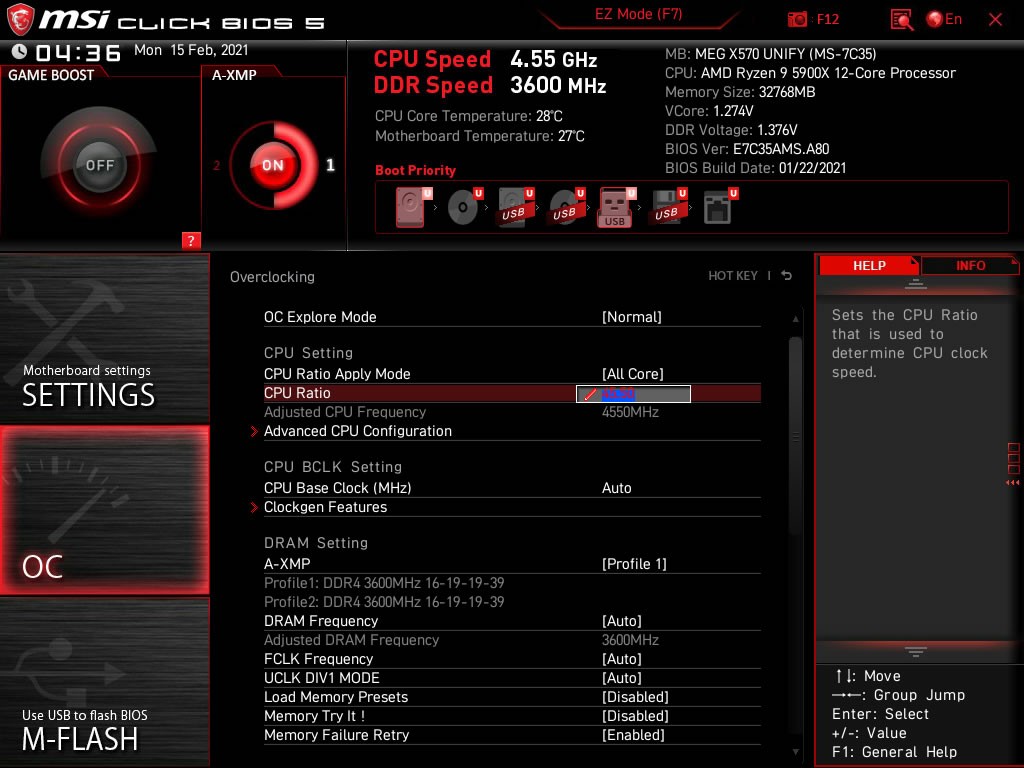This screenshot has width=1024, height=768.
Task: Click the system time 04:36
Action: [x=78, y=52]
